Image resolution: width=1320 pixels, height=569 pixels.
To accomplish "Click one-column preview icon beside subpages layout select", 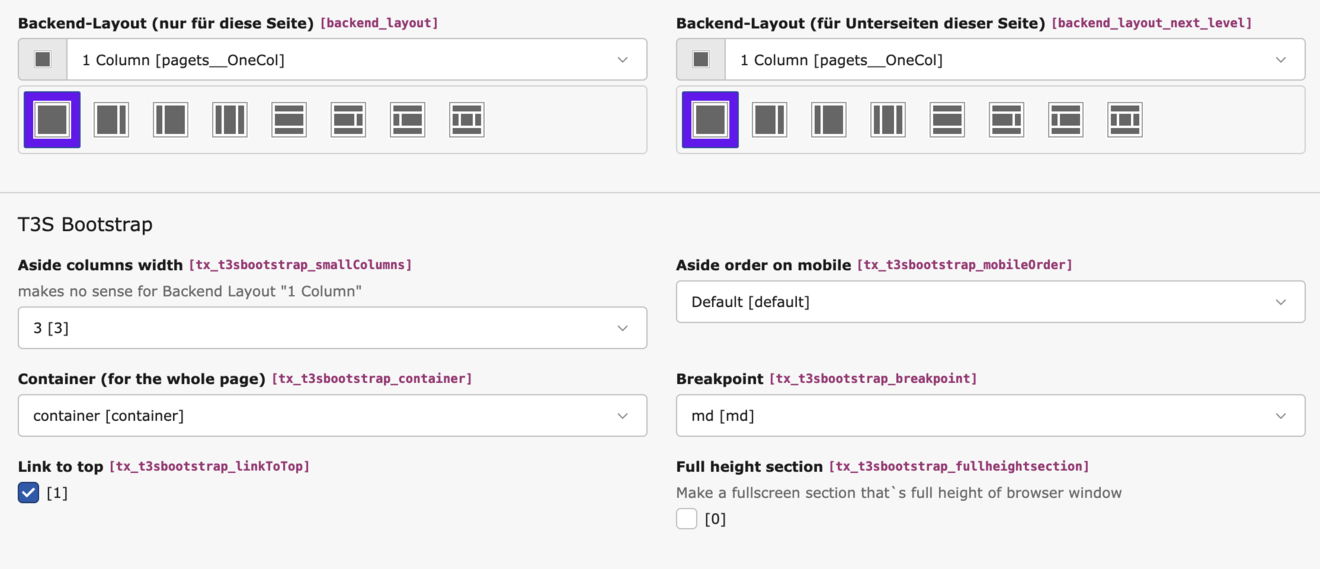I will [701, 60].
